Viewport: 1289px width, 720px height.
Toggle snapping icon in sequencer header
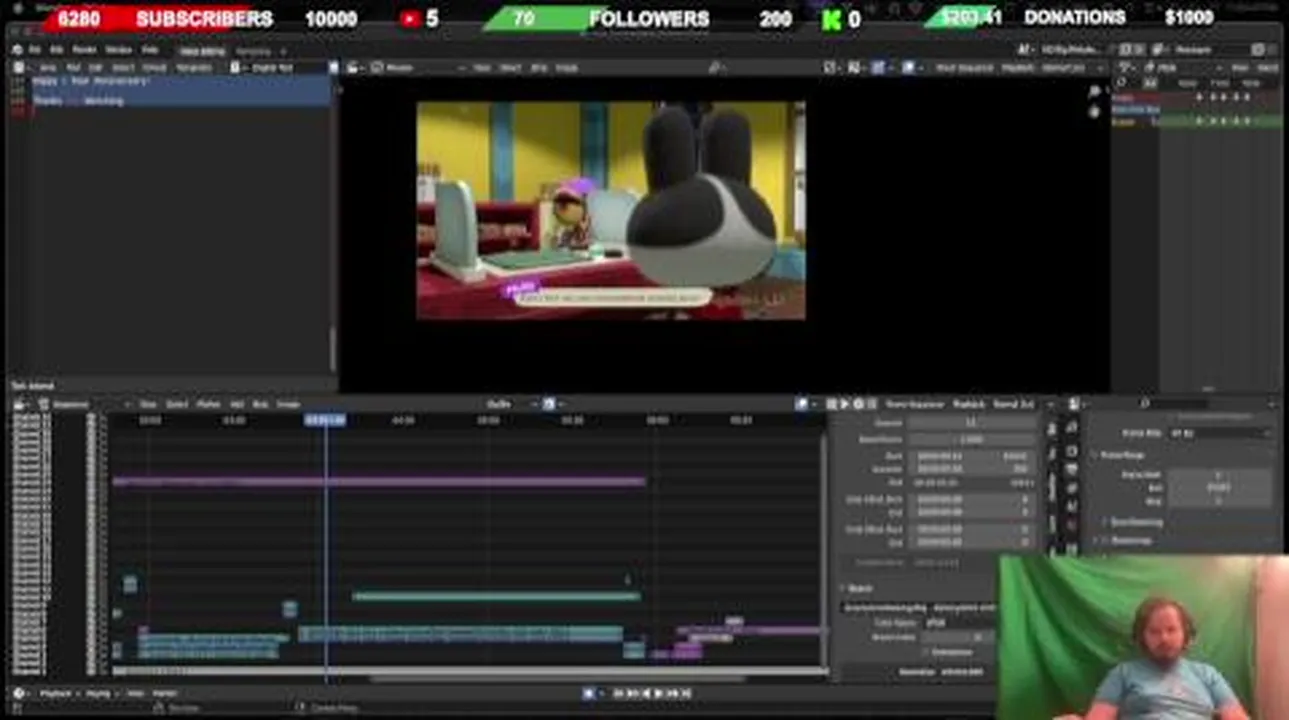[548, 404]
